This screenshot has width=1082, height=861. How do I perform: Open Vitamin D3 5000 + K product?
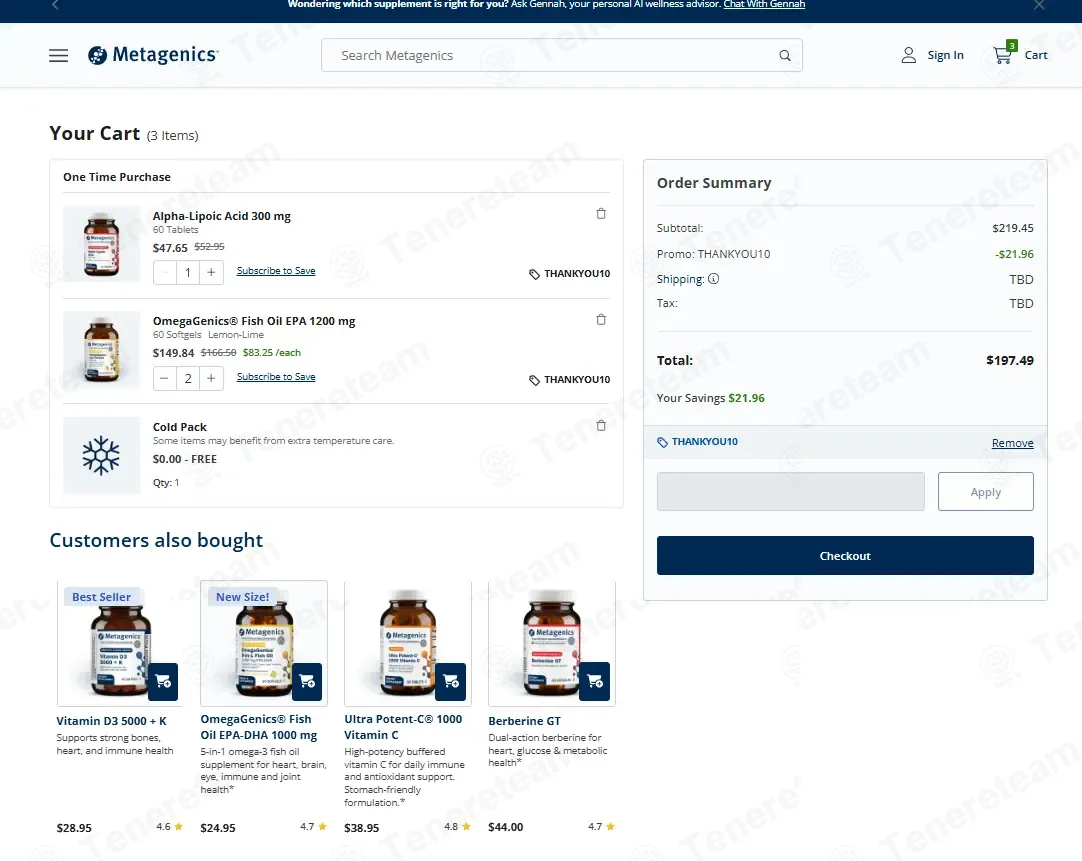(112, 721)
